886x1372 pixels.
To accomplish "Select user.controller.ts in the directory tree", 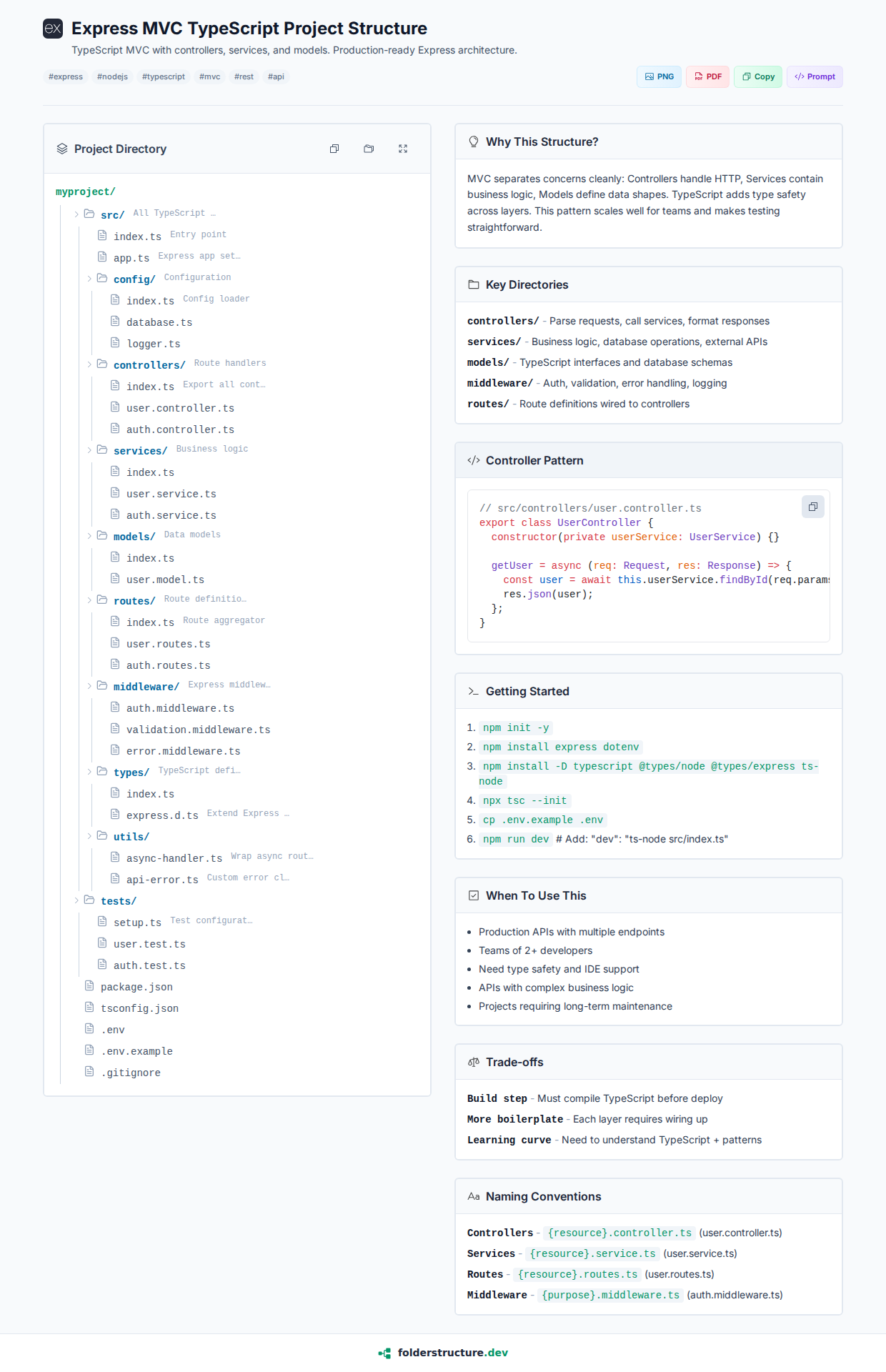I will tap(180, 408).
